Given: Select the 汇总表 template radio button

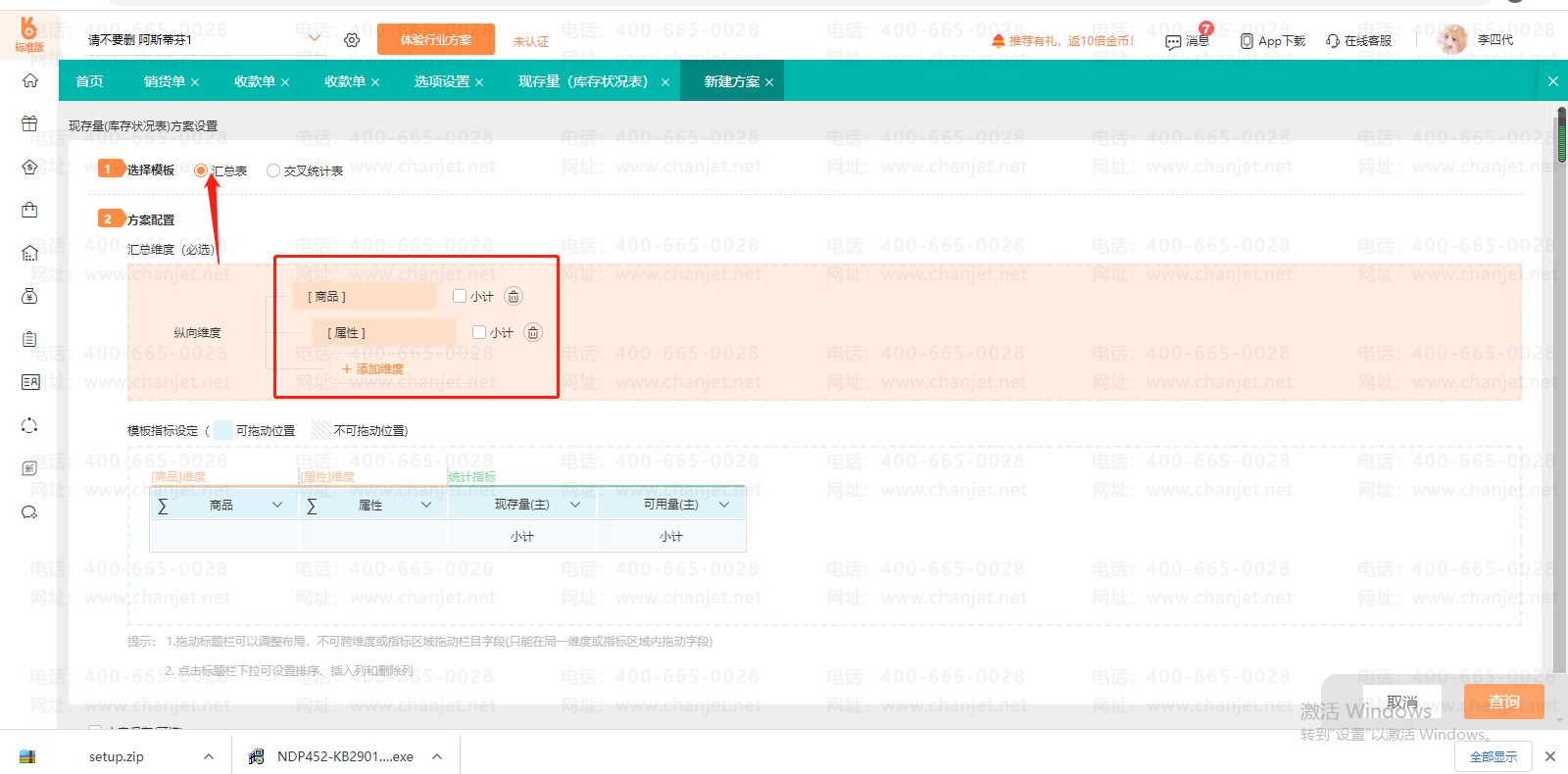Looking at the screenshot, I should (201, 170).
